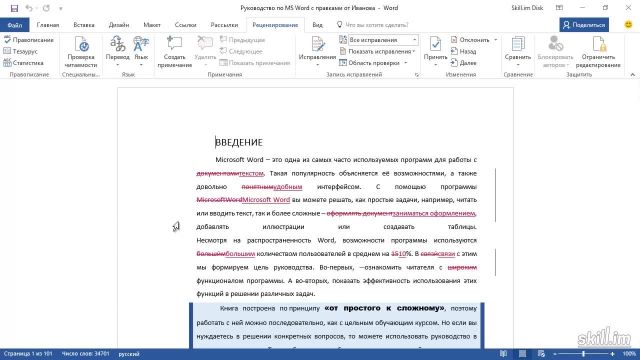Switch to the Рассылки tab
640x360 pixels.
pos(224,25)
